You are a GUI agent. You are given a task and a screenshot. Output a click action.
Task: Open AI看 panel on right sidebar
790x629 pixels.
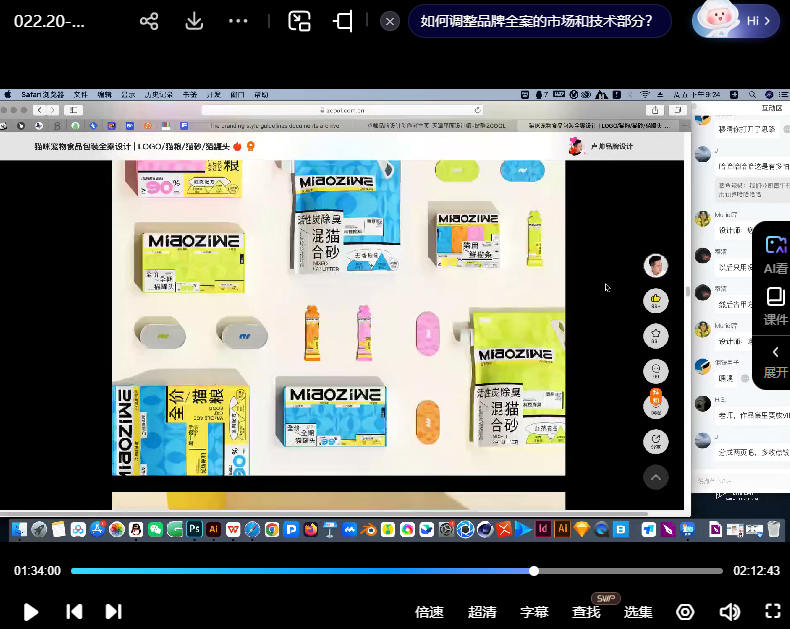pos(775,254)
